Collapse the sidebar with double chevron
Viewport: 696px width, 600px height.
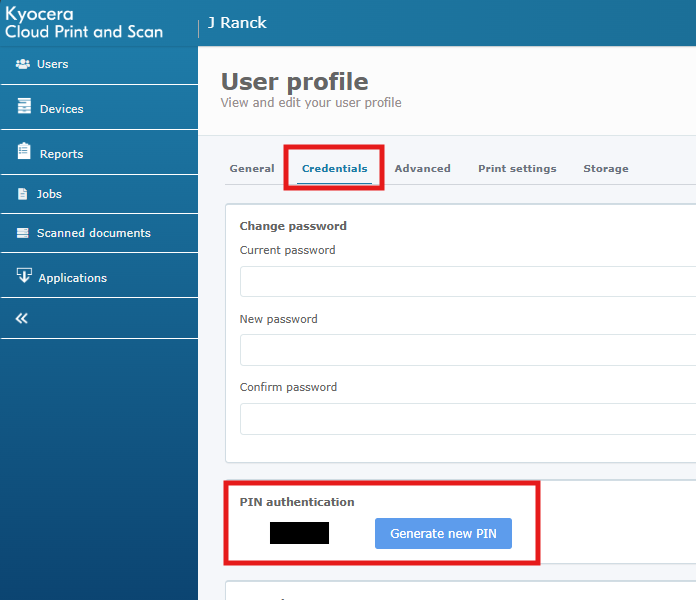tap(21, 318)
